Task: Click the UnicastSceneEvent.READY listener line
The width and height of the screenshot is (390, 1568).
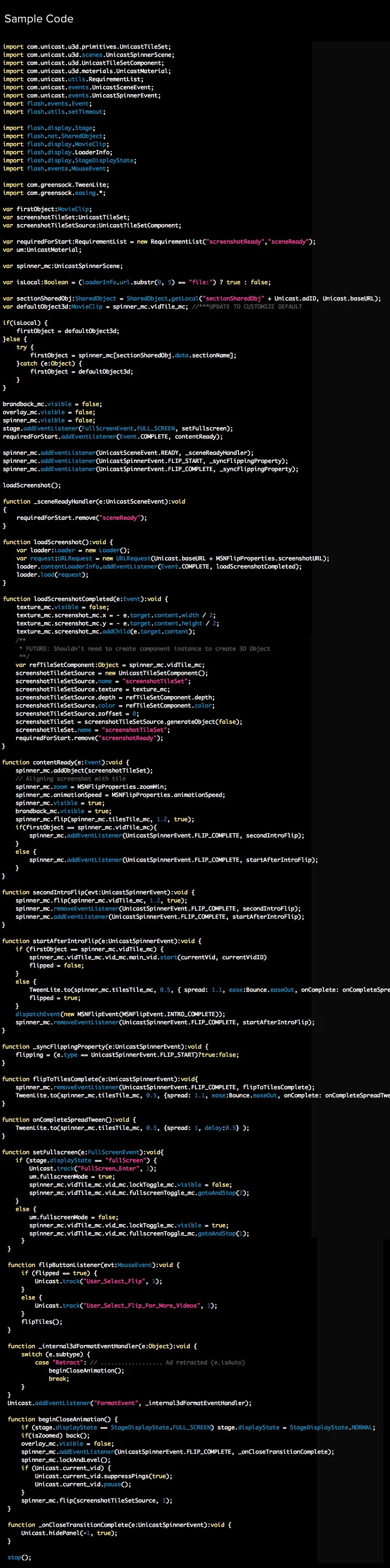Action: pos(128,453)
